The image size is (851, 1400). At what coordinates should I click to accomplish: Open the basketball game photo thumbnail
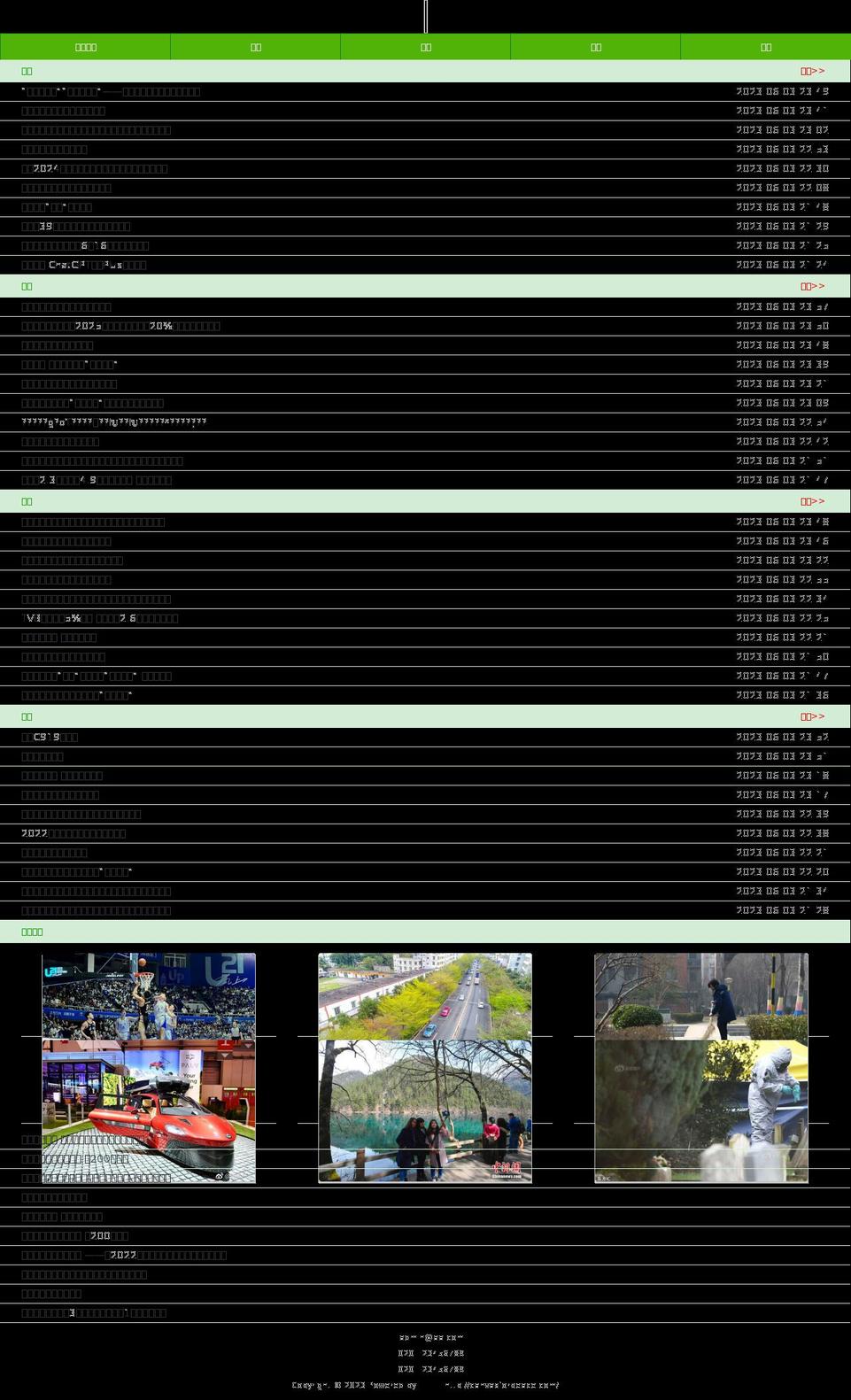pyautogui.click(x=149, y=996)
